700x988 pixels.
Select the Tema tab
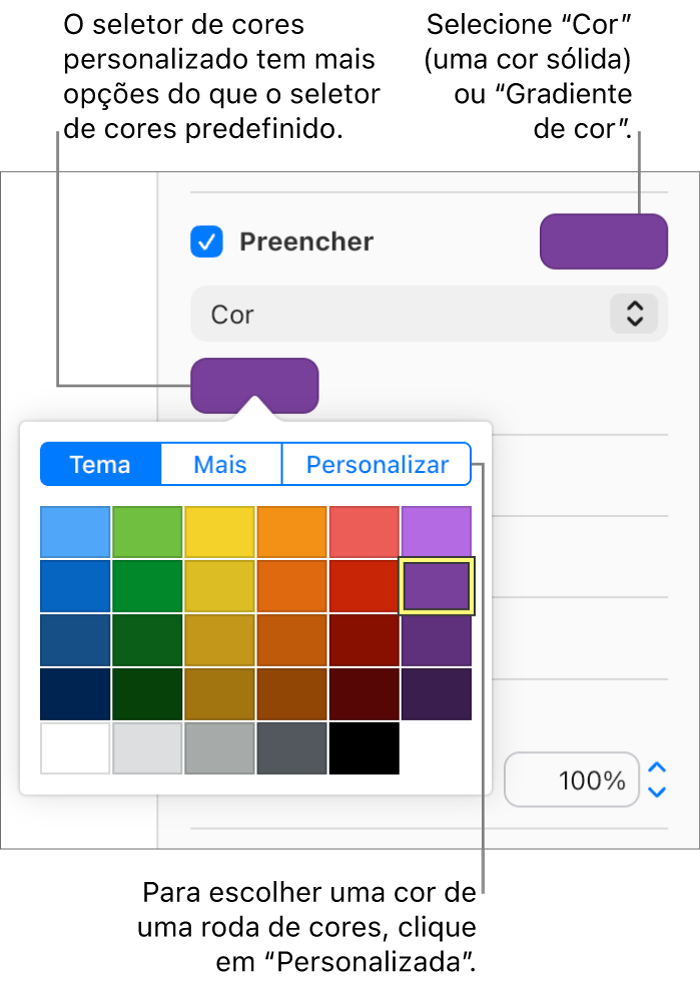tap(100, 464)
